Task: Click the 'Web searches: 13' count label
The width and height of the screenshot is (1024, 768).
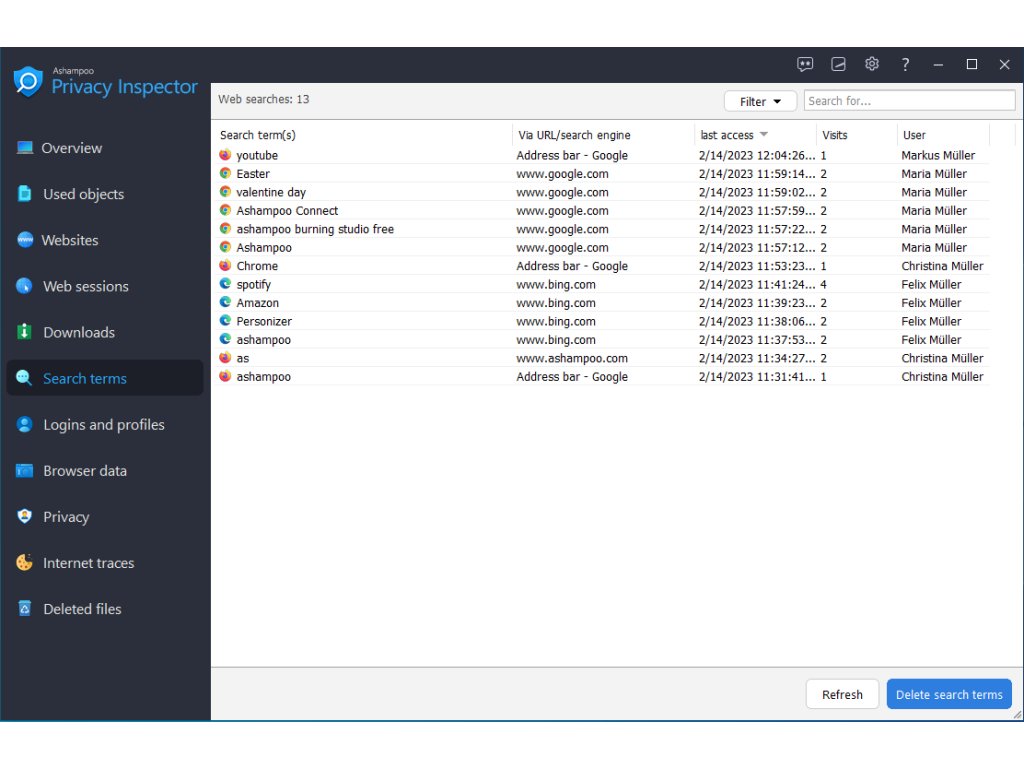Action: tap(264, 99)
